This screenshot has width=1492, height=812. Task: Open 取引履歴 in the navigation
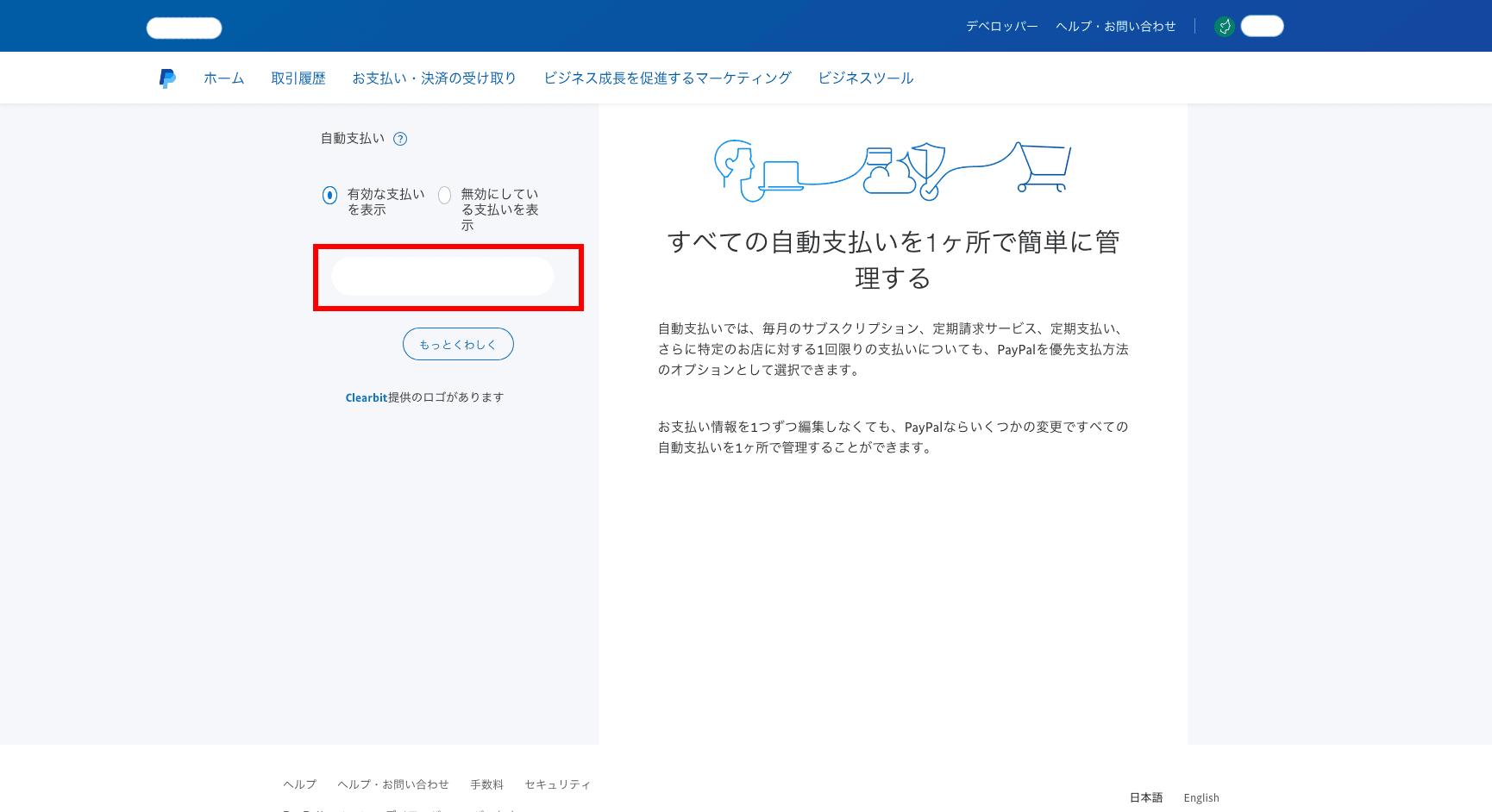(x=298, y=78)
